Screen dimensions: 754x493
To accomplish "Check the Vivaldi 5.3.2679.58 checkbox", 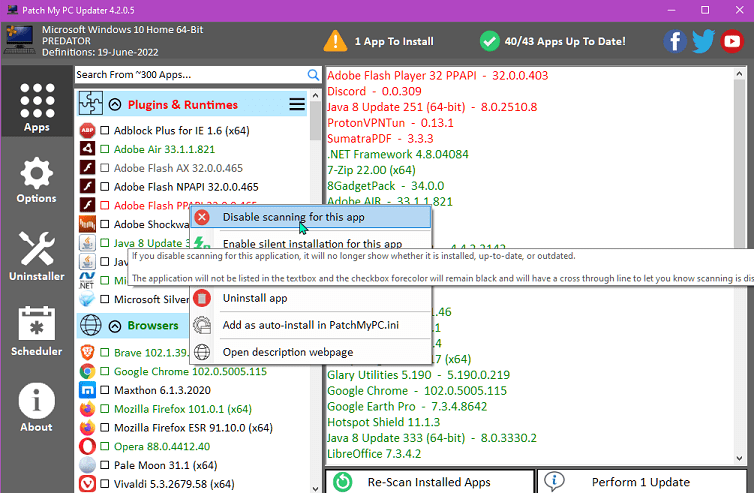I will pyautogui.click(x=104, y=484).
